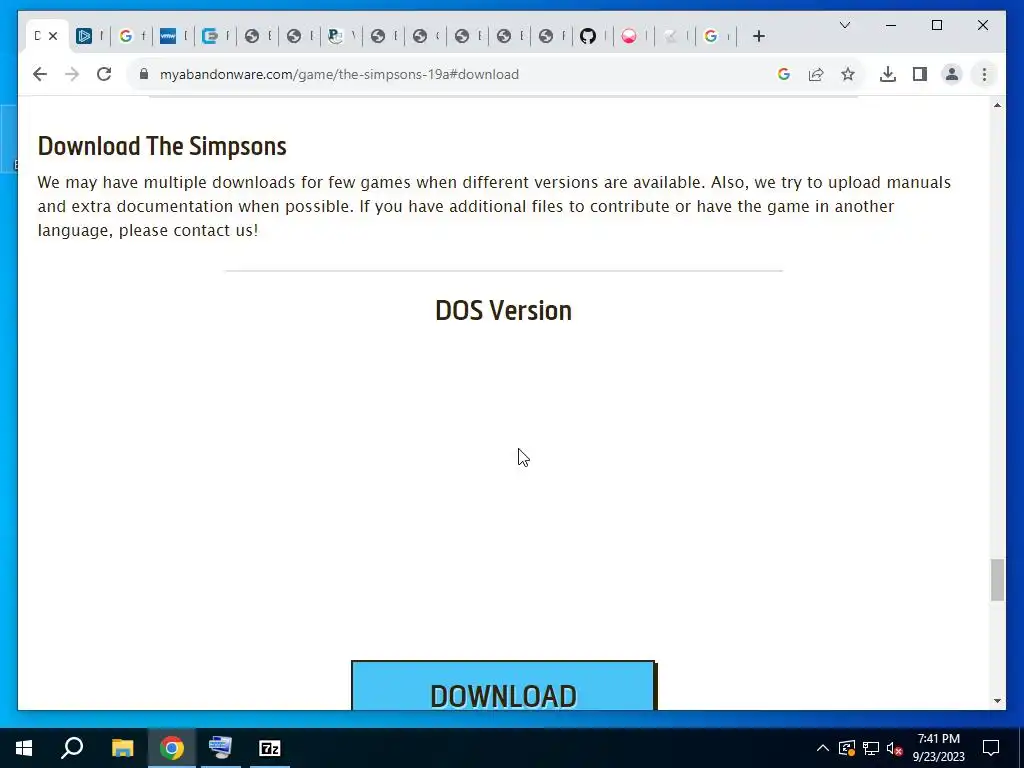This screenshot has width=1024, height=768.
Task: Click the Chrome taskbar icon
Action: tap(172, 748)
